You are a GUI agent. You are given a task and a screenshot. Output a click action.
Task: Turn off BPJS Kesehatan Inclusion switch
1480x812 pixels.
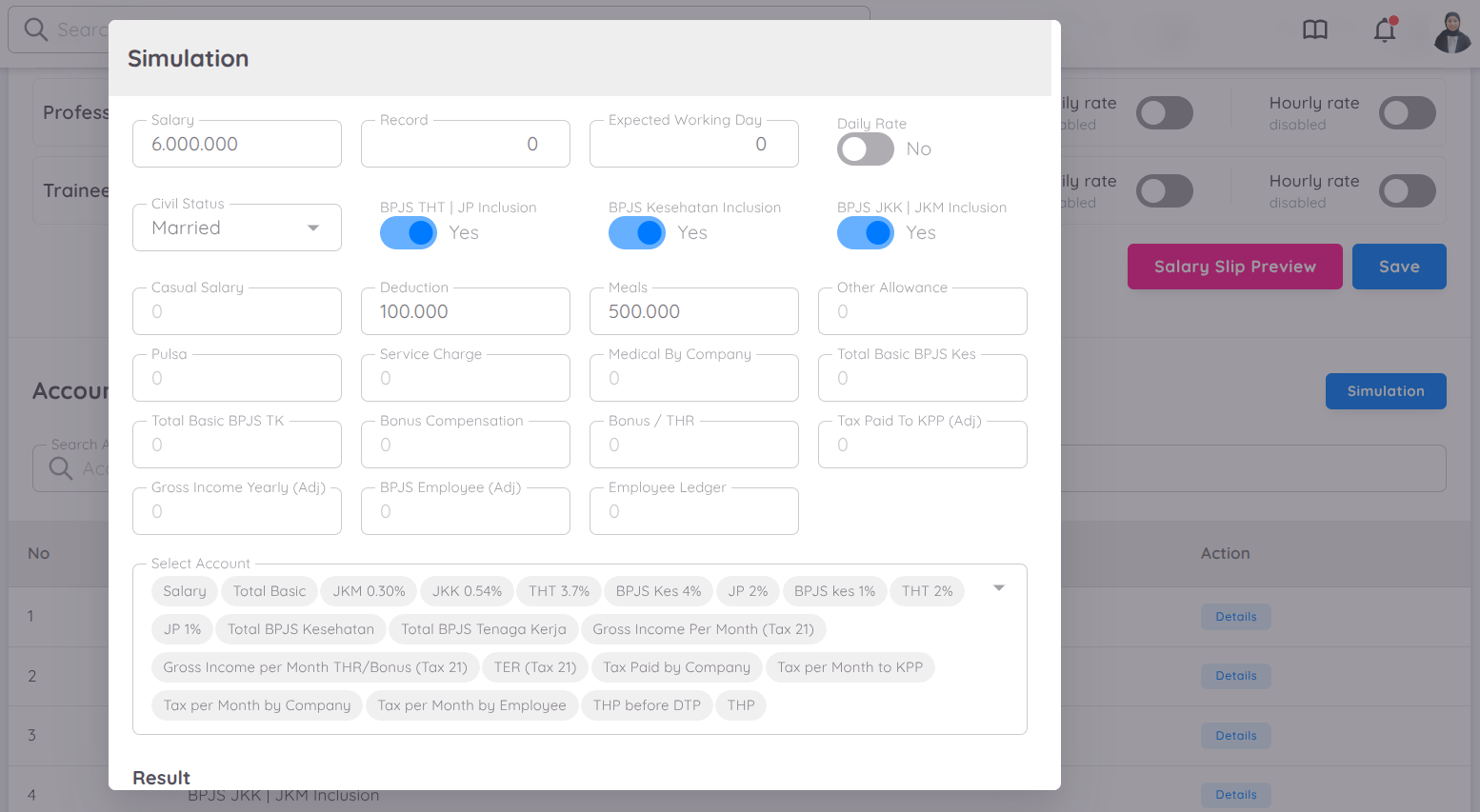[x=637, y=233]
